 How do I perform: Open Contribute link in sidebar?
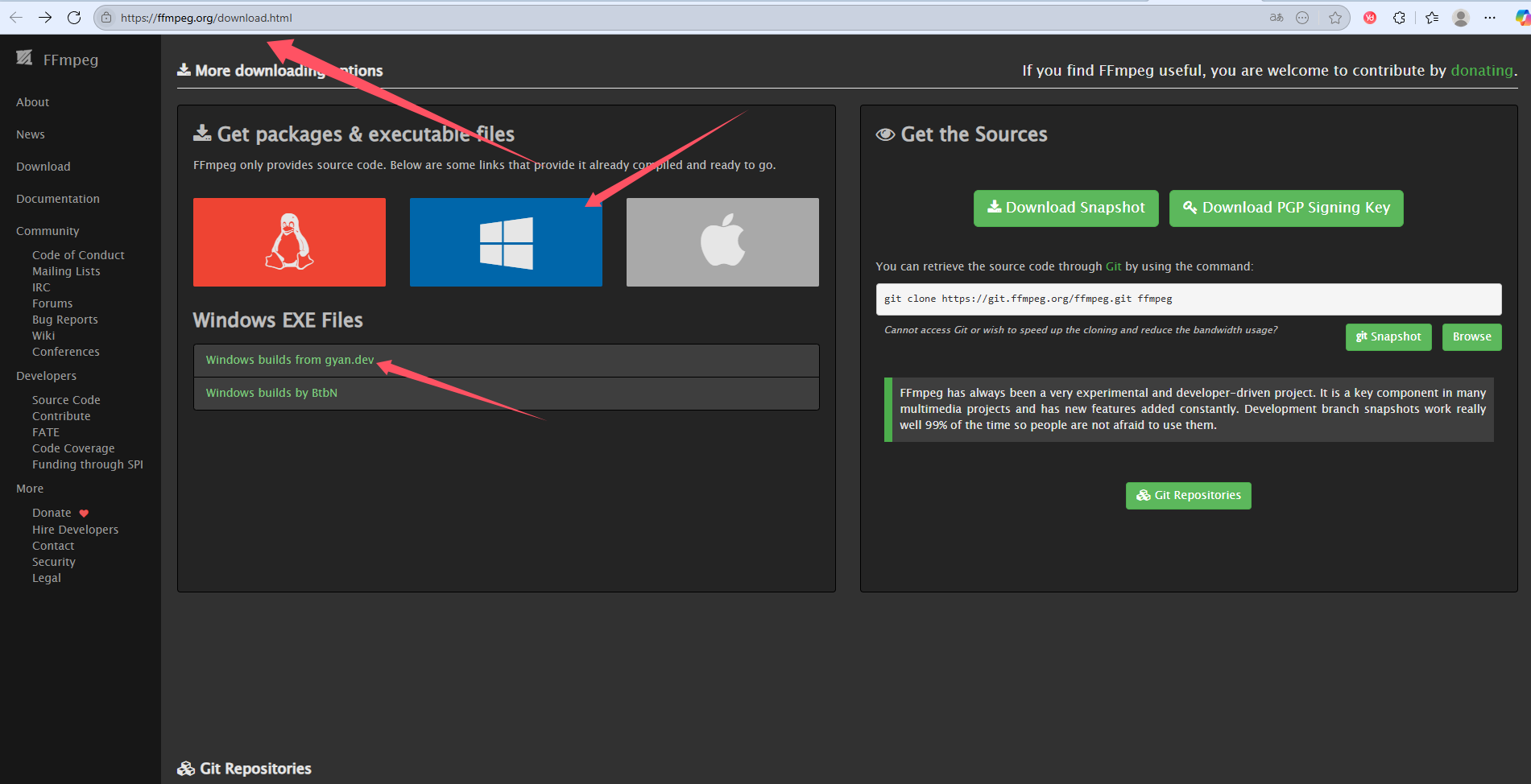pos(61,416)
